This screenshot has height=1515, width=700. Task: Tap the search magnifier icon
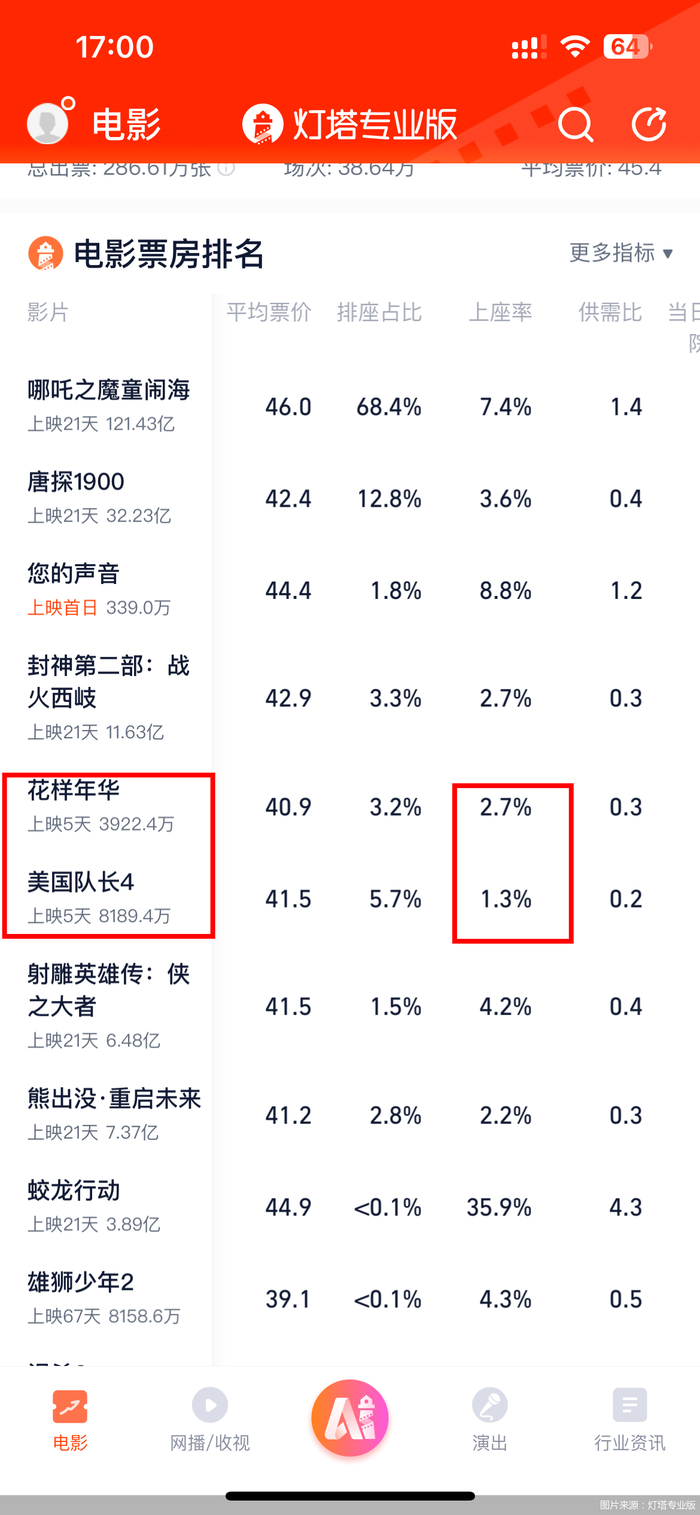click(x=575, y=124)
